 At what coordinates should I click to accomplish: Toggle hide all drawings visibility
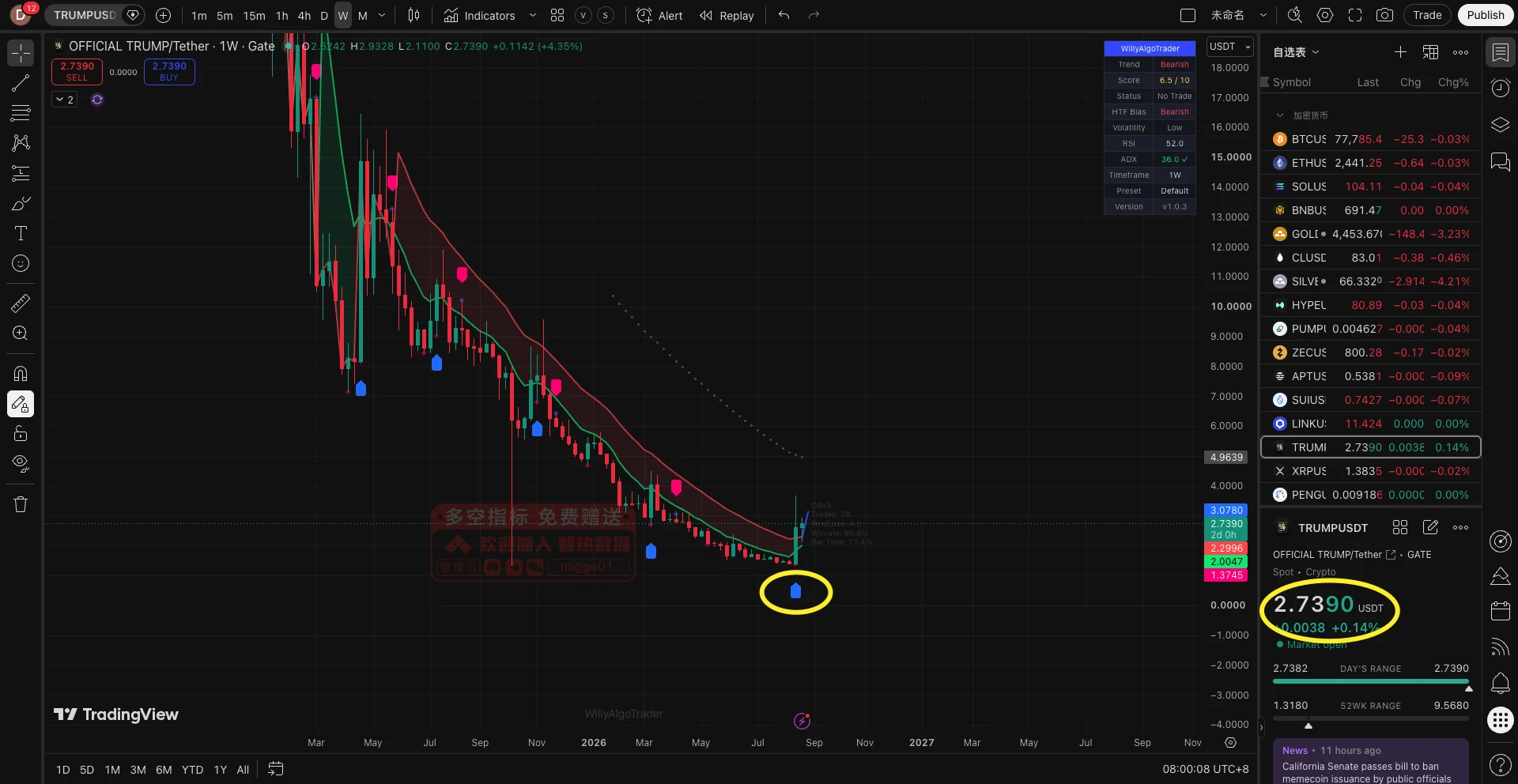[21, 463]
